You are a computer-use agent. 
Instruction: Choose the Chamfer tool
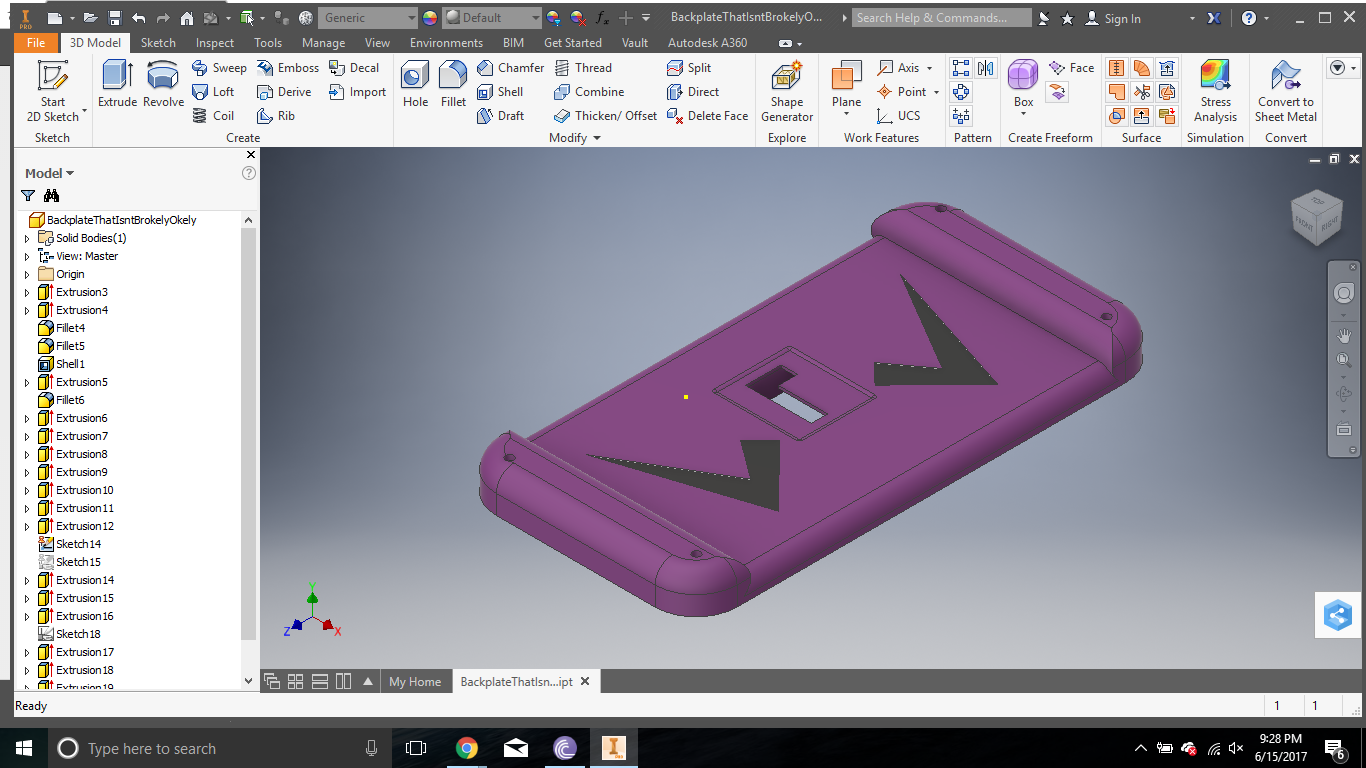510,68
